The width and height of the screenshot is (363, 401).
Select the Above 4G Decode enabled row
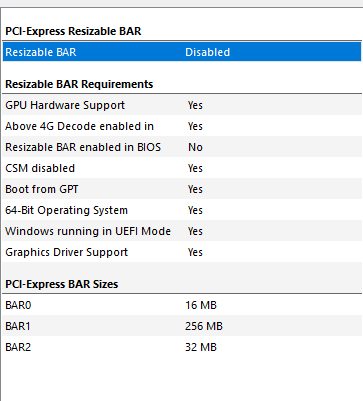pos(182,126)
